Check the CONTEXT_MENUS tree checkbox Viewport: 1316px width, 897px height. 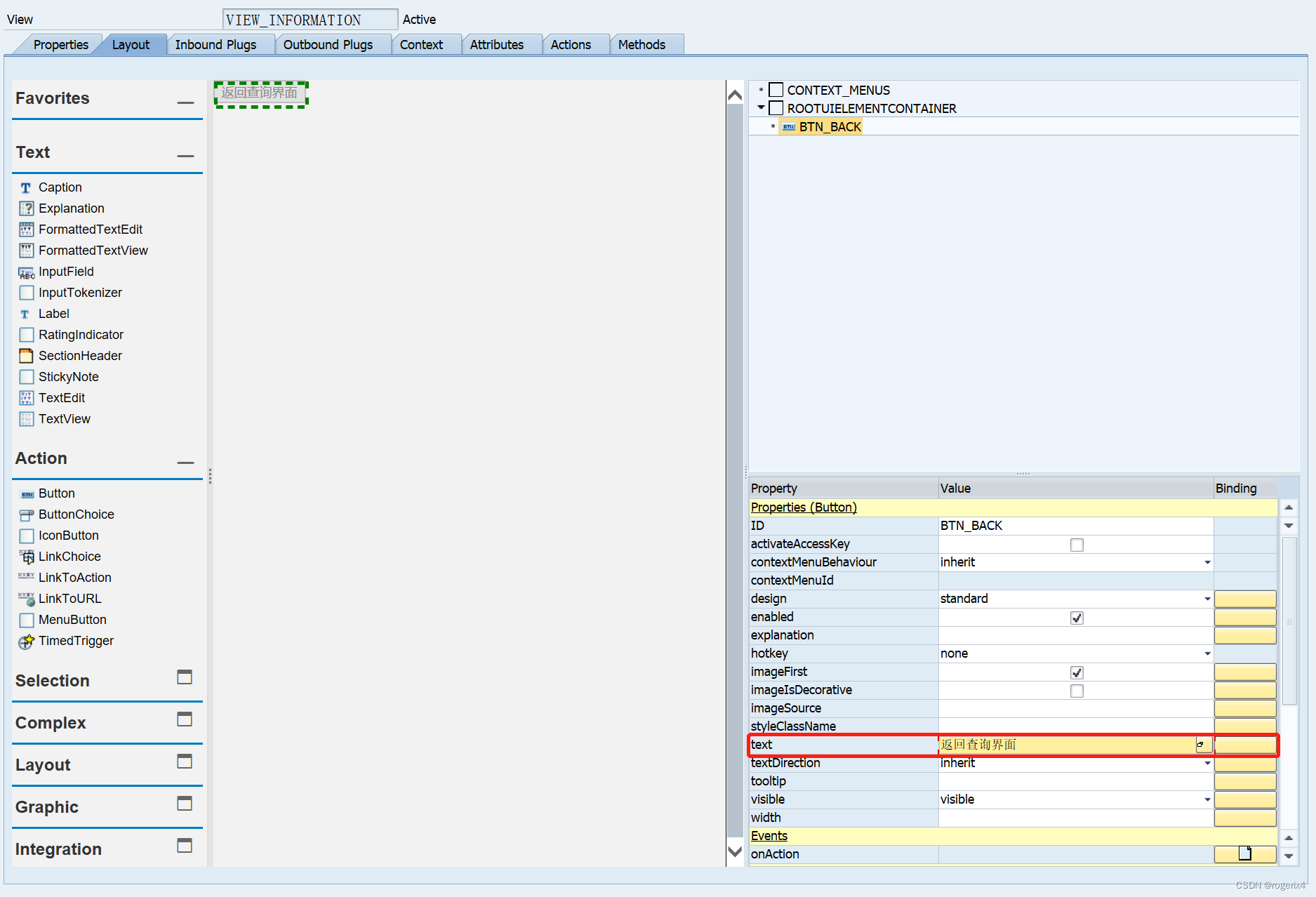click(x=776, y=90)
